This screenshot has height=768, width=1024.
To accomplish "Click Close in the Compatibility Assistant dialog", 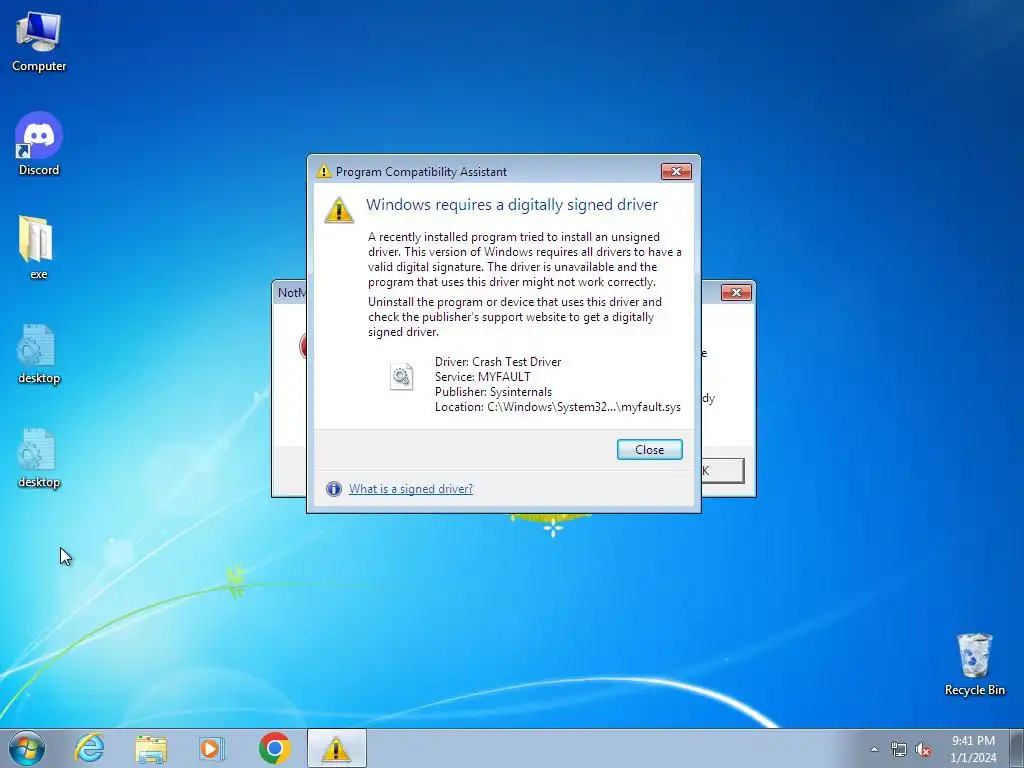I will (x=649, y=449).
